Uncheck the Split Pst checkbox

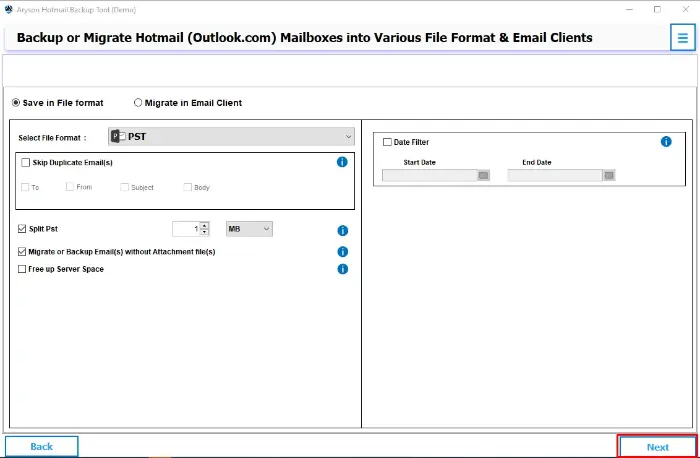coord(22,229)
